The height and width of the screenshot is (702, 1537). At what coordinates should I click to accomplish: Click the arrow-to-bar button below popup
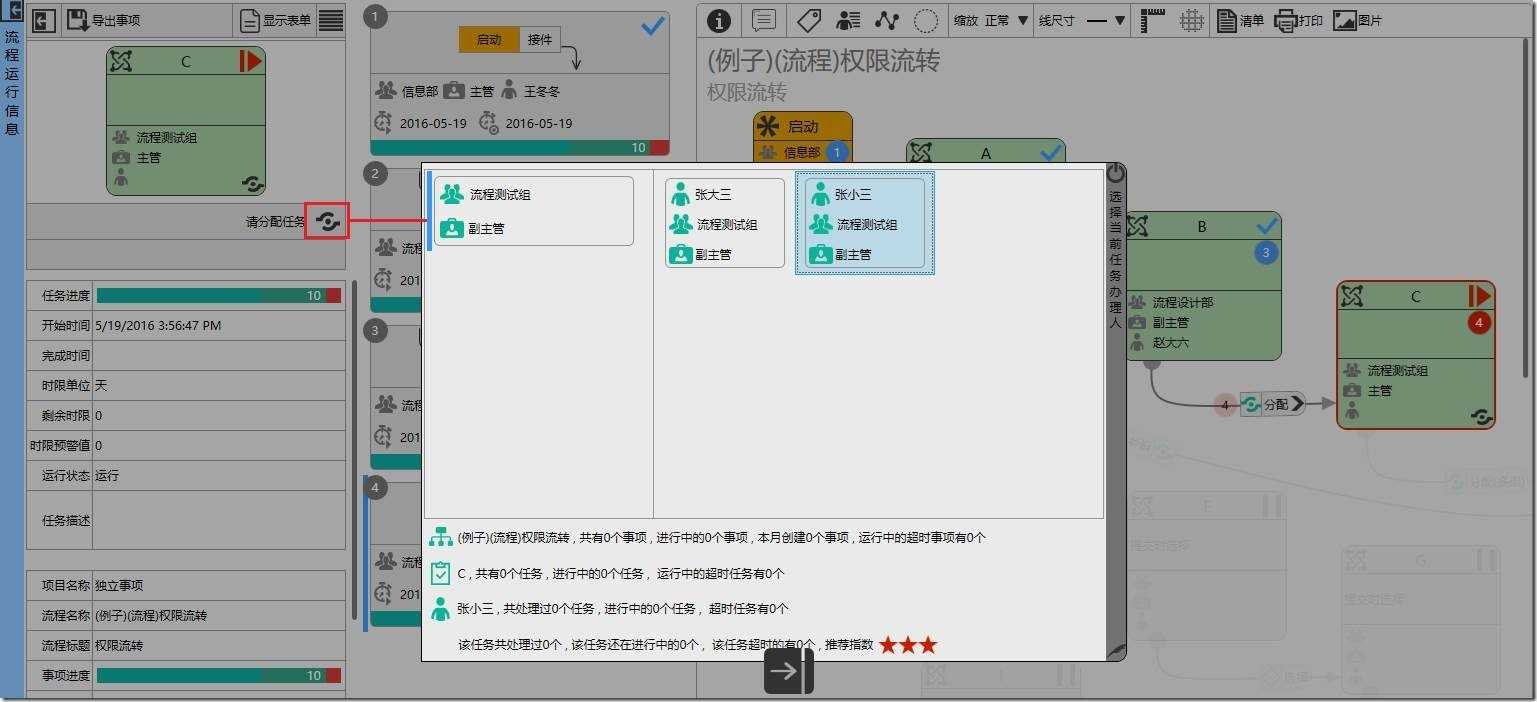coord(789,671)
